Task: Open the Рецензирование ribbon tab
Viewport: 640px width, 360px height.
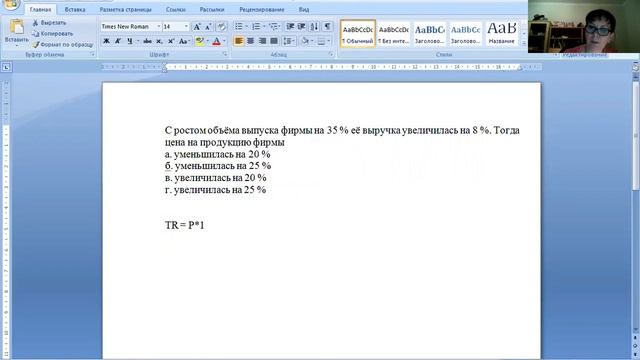Action: [x=262, y=9]
